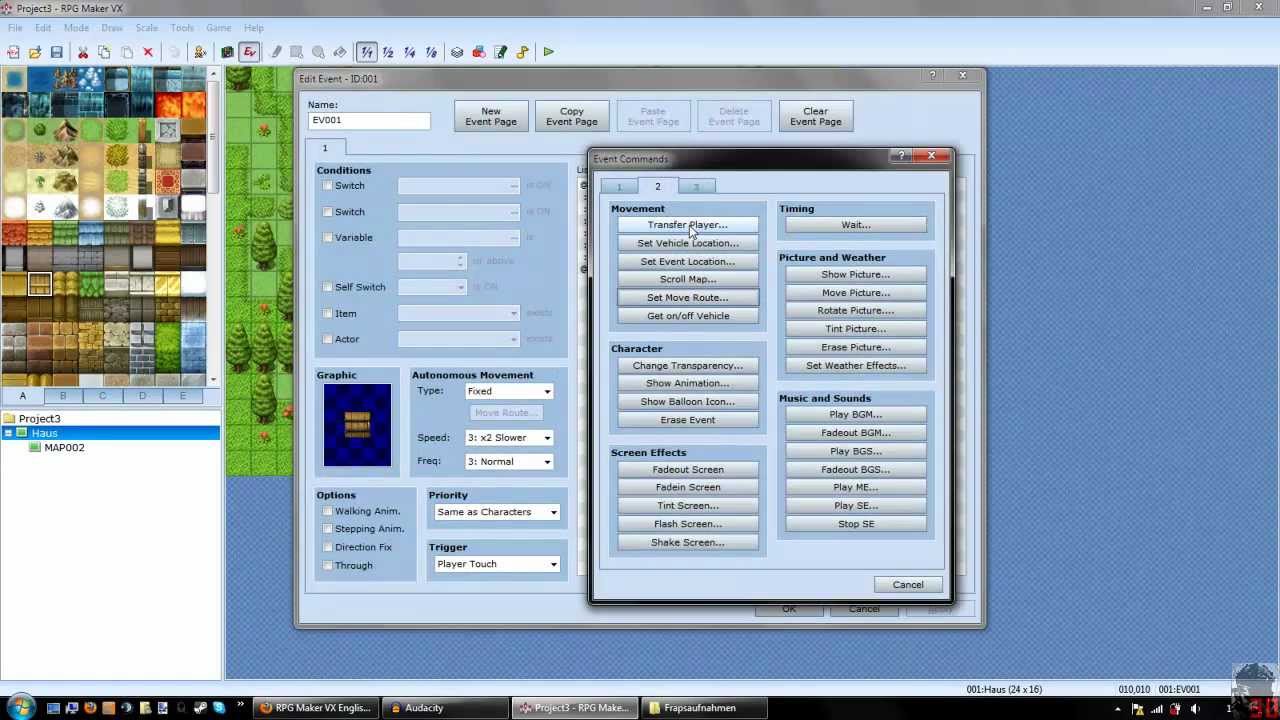Open project with the folder icon

point(35,52)
